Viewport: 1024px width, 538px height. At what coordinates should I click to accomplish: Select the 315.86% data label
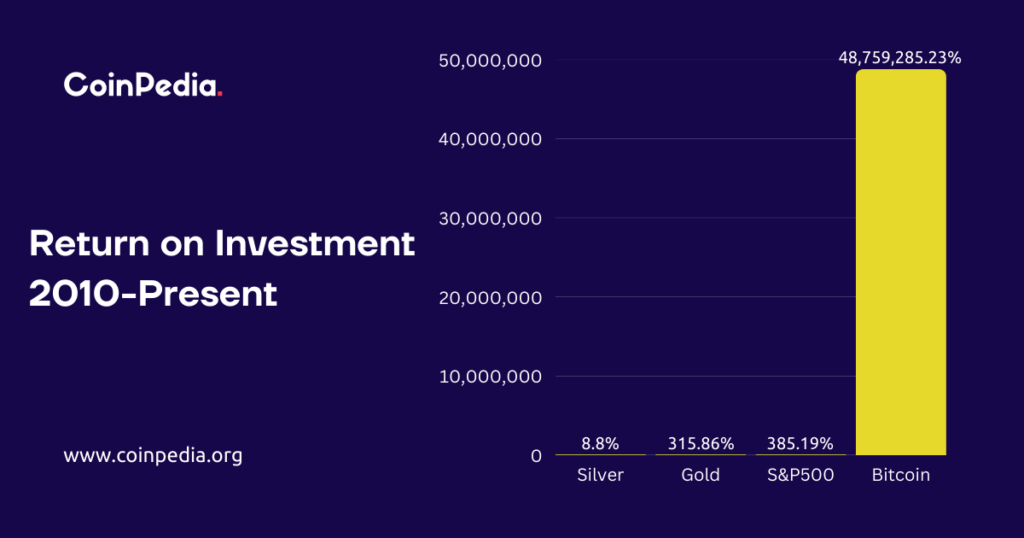700,443
